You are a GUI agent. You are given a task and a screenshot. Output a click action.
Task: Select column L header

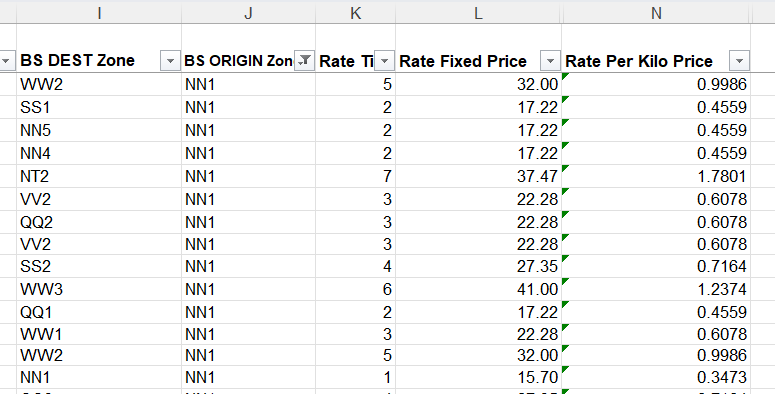pos(478,13)
